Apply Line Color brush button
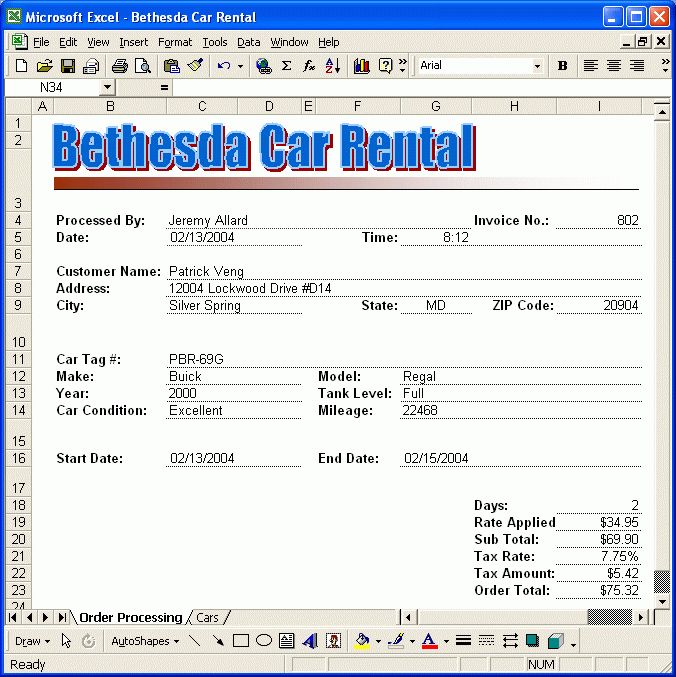Image resolution: width=676 pixels, height=677 pixels. [x=396, y=641]
